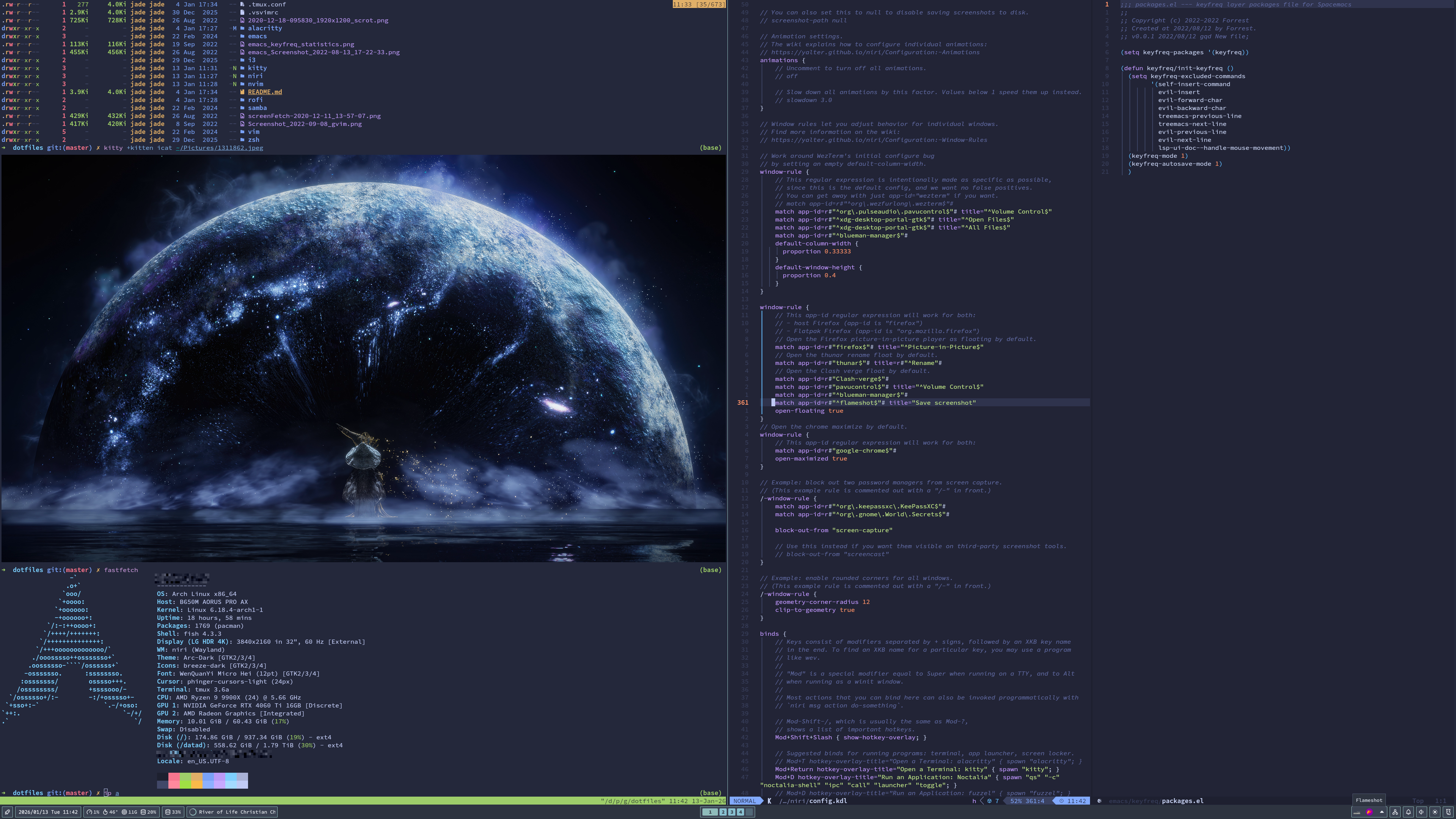Screen dimensions: 1456x819
Task: Switch to workspace 2
Action: (x=723, y=812)
